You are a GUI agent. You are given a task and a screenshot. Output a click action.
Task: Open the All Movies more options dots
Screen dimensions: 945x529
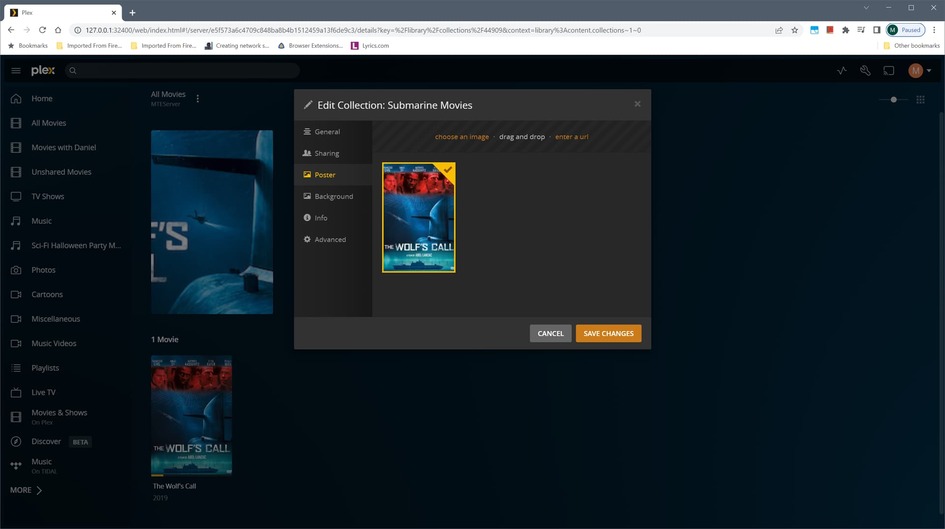coord(198,99)
